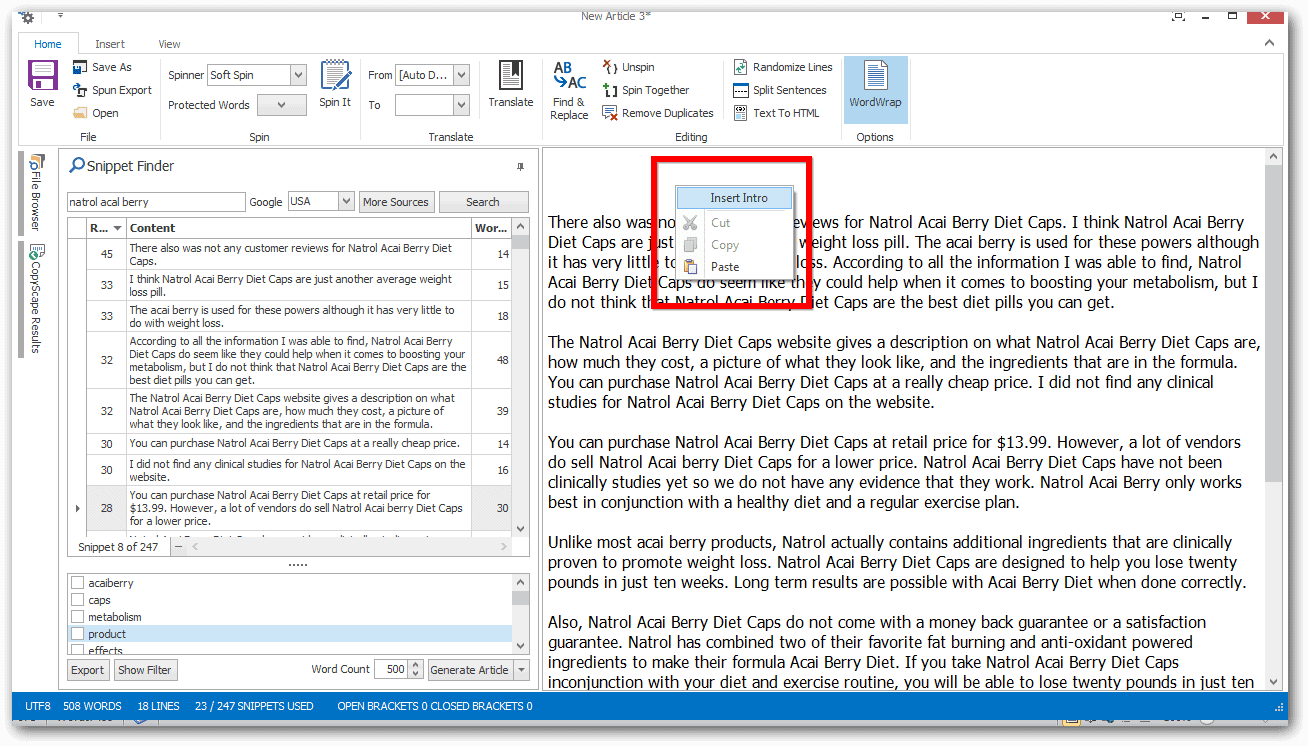Select the Home ribbon tab

[47, 44]
